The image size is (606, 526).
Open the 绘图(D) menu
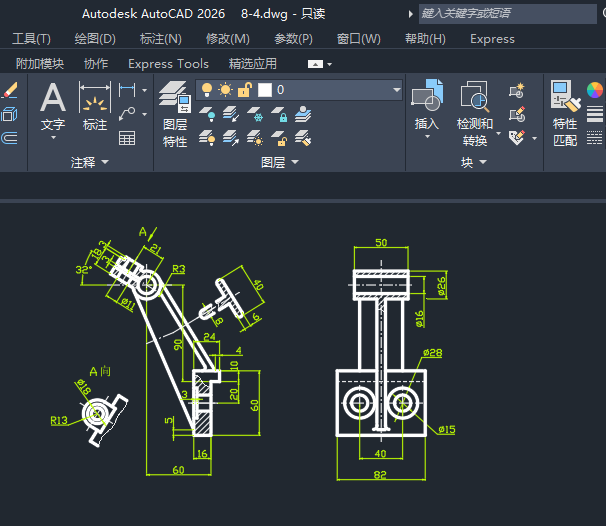(x=95, y=39)
